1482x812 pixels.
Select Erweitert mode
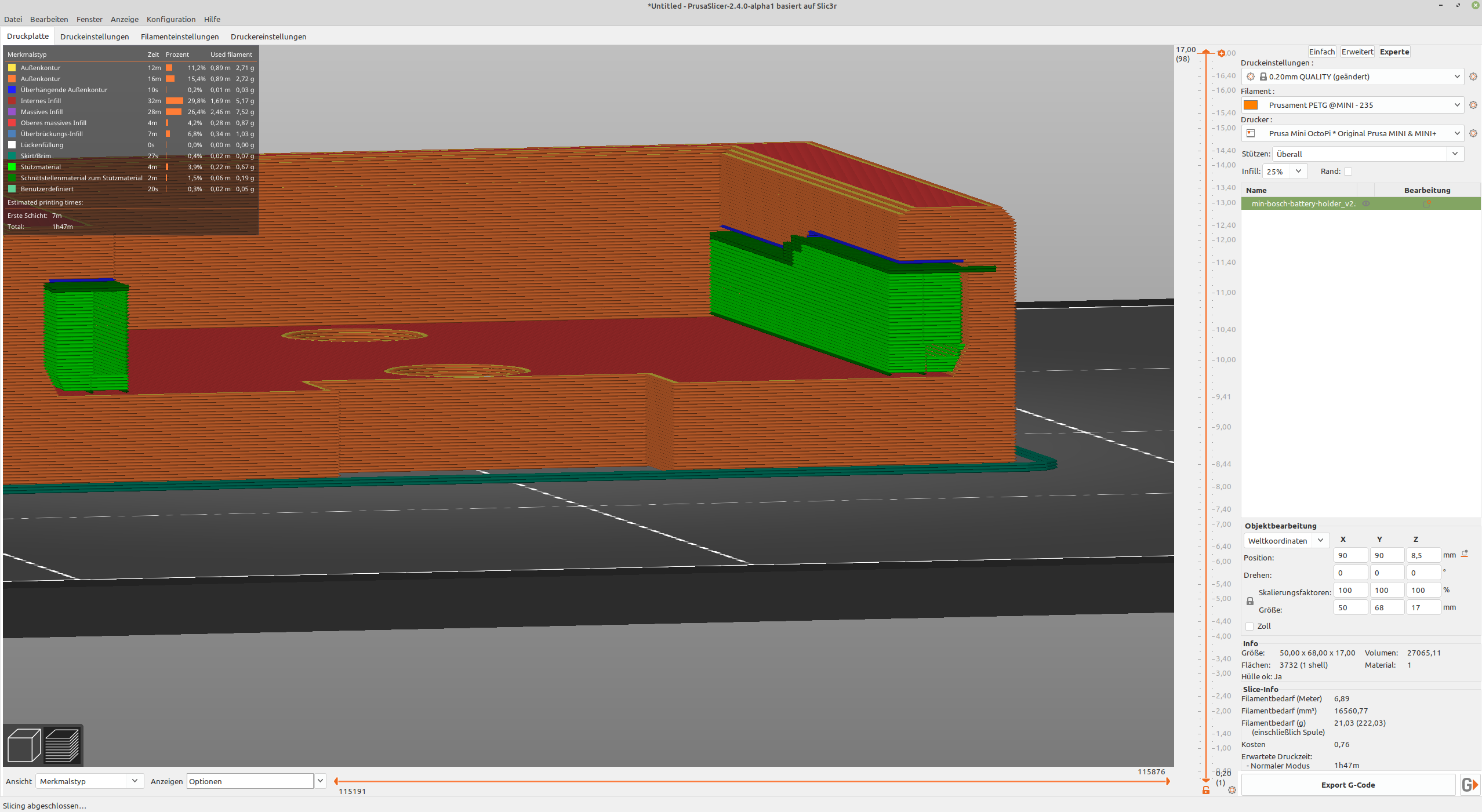point(1357,52)
